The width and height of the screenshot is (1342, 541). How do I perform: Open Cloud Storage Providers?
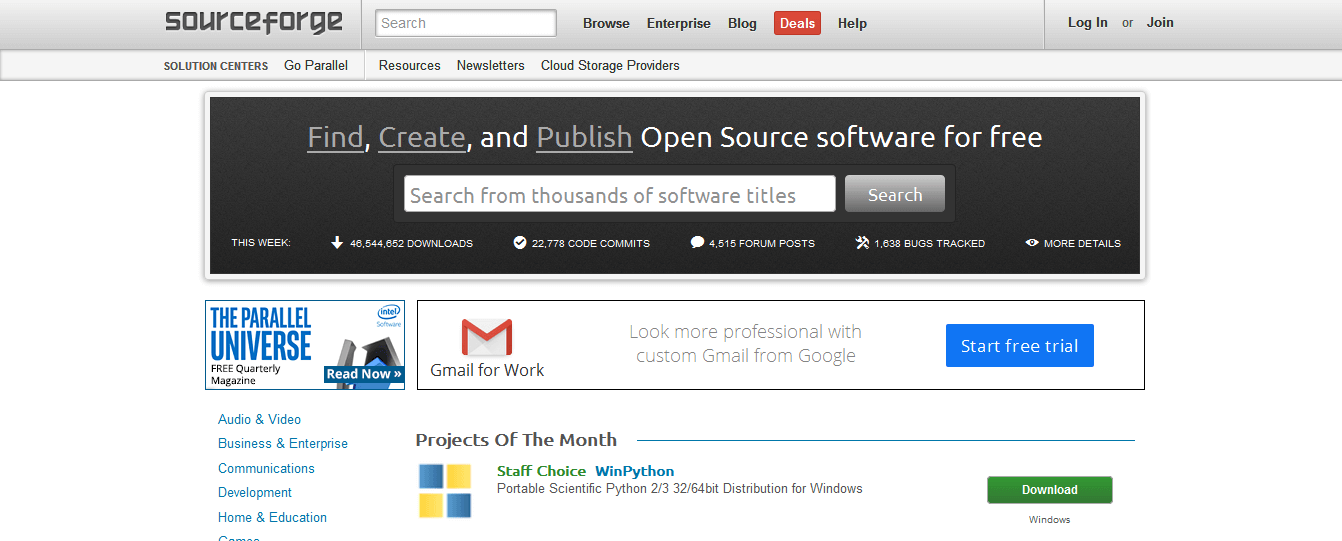coord(610,65)
